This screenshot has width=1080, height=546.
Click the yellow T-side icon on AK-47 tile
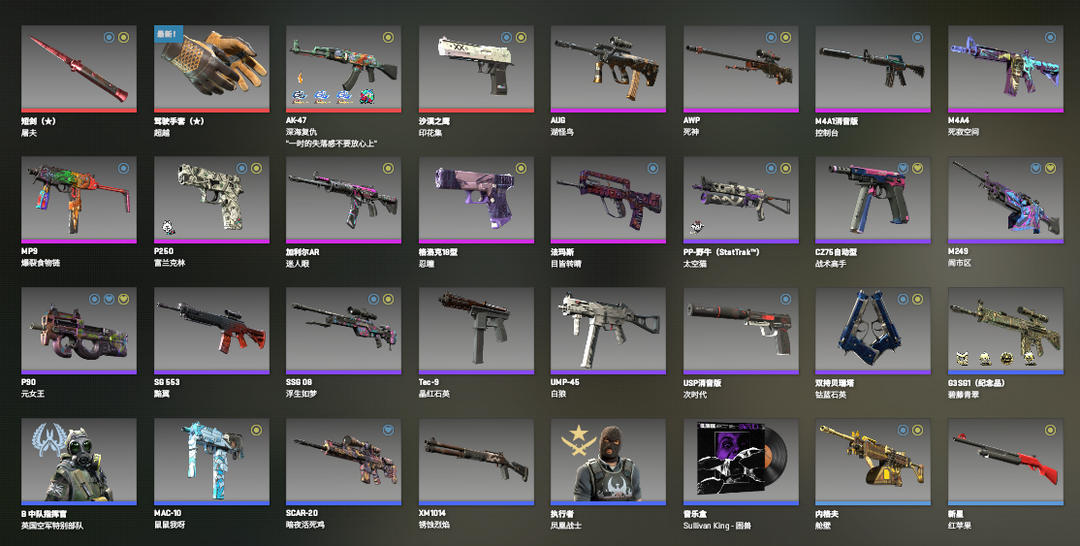point(388,37)
